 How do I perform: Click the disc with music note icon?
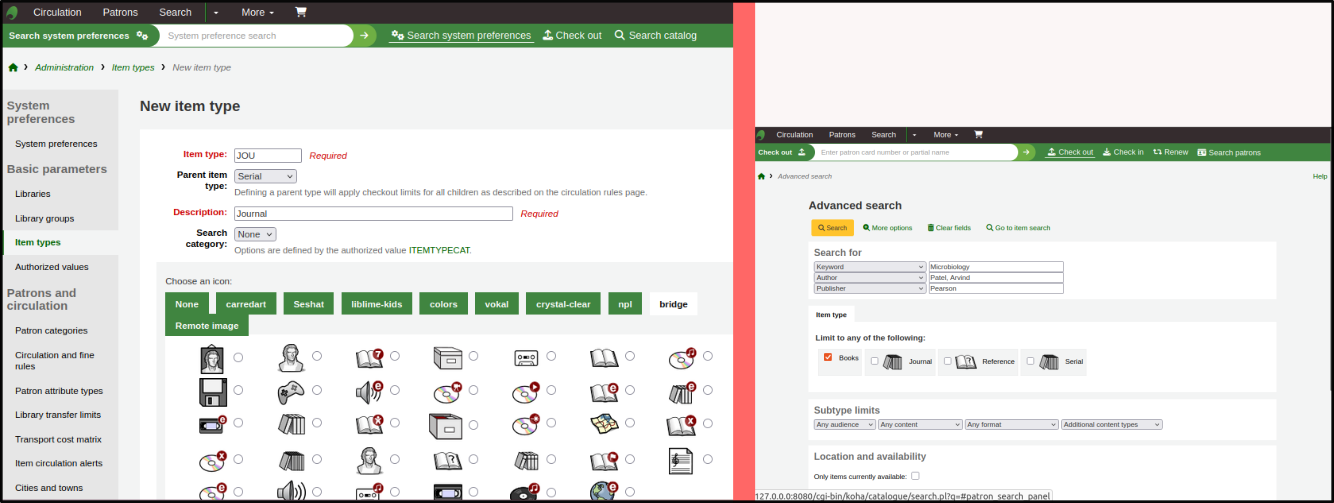[x=683, y=356]
